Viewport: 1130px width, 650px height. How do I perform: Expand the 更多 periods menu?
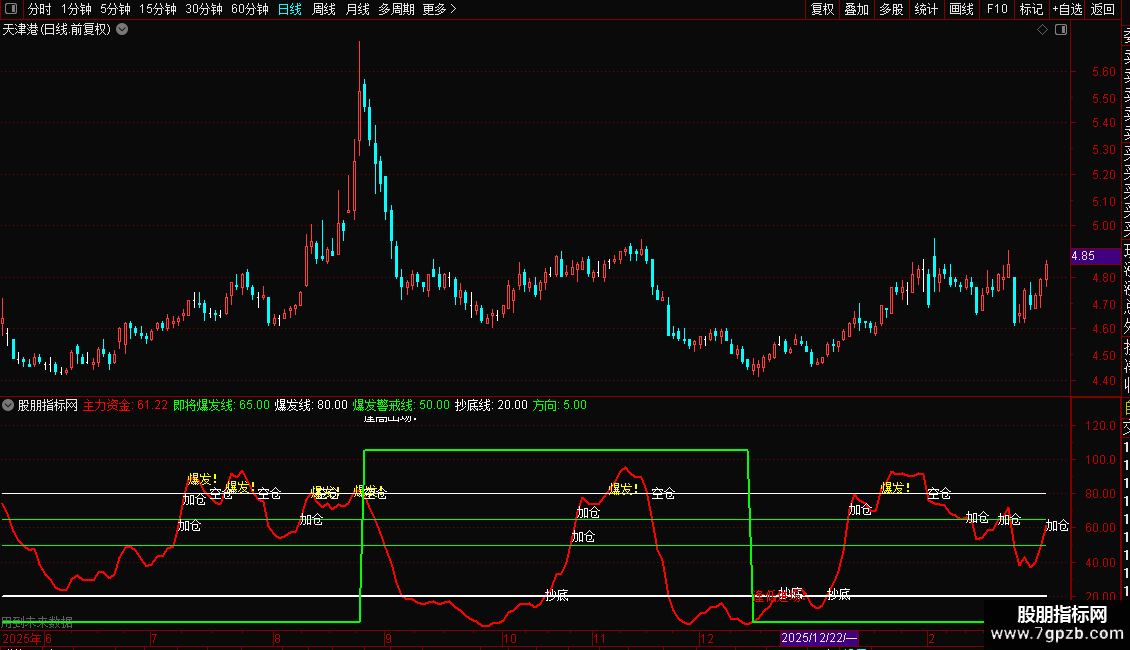tap(440, 9)
